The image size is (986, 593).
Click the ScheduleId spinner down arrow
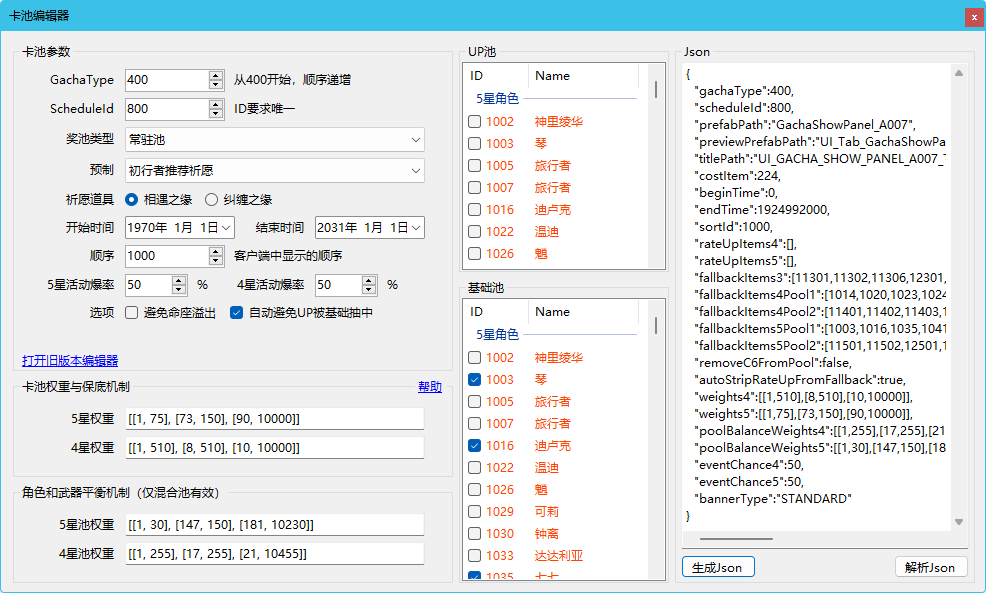click(216, 113)
